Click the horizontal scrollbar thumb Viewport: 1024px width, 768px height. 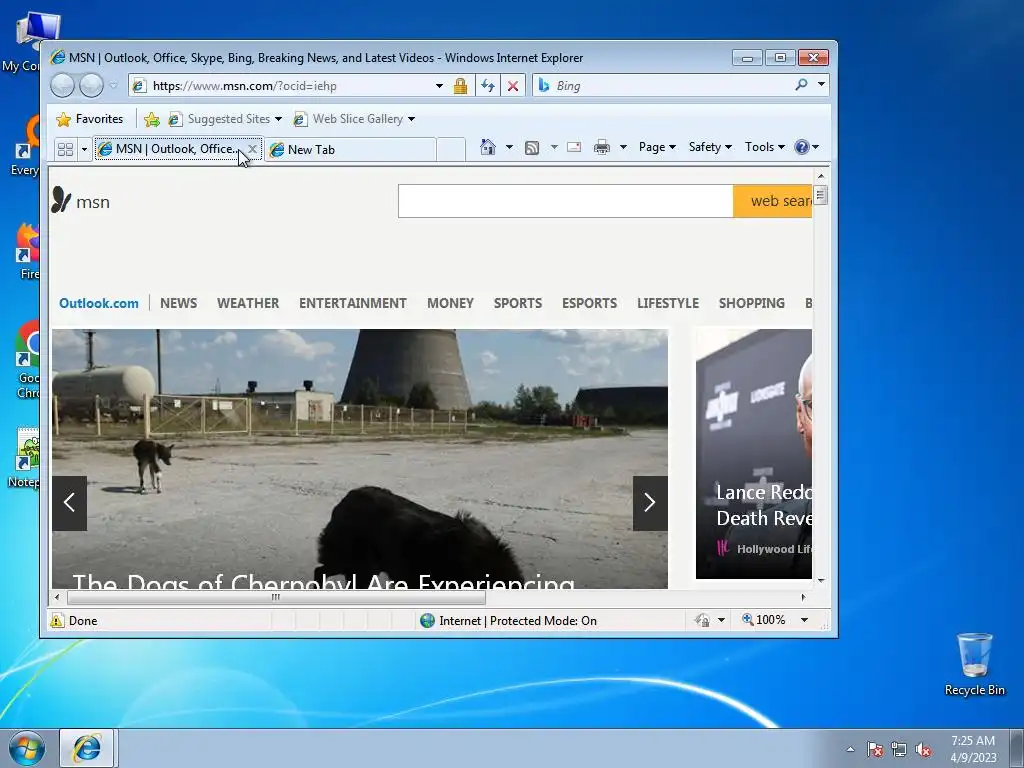[x=276, y=597]
